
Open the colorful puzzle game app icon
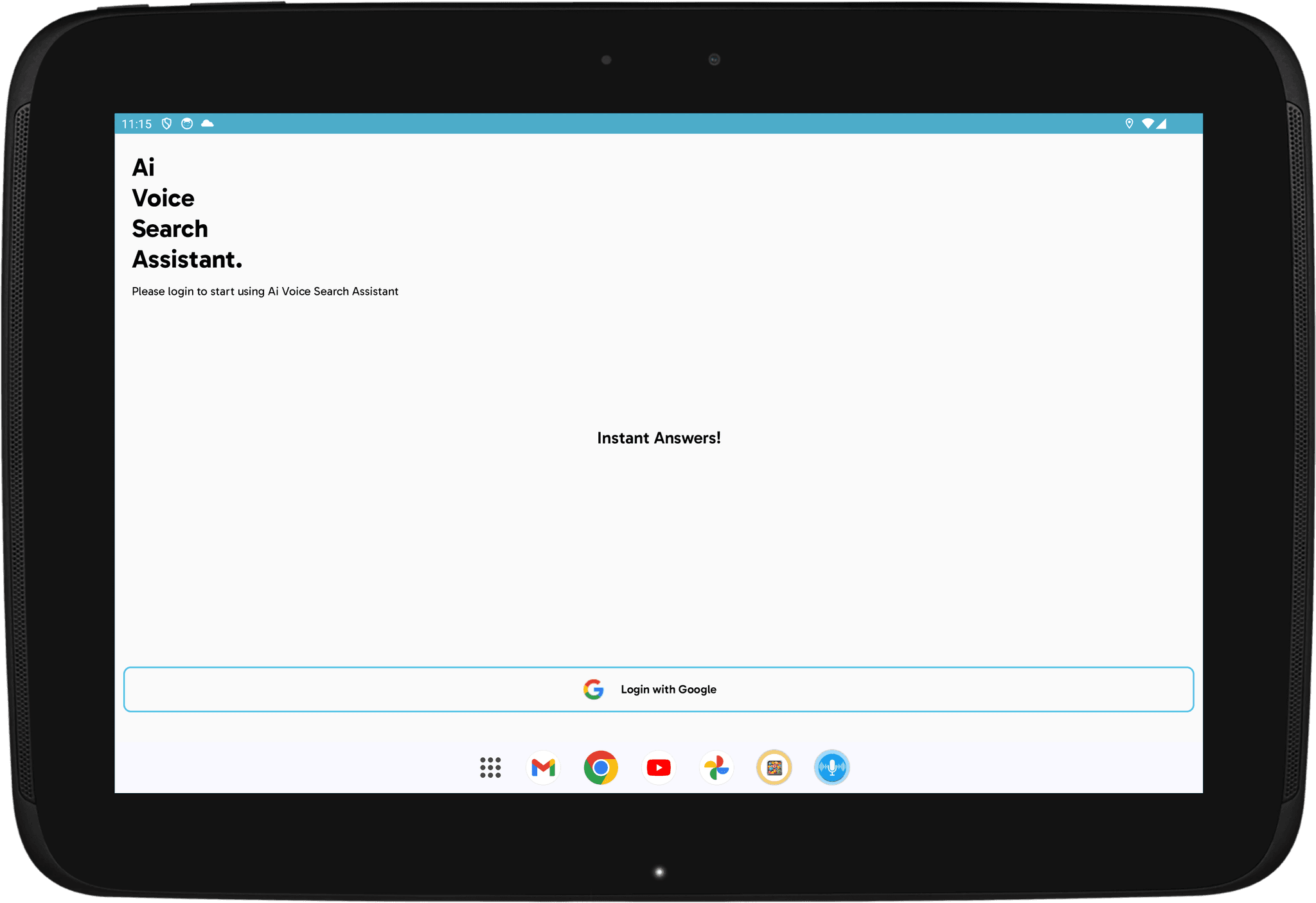point(774,767)
